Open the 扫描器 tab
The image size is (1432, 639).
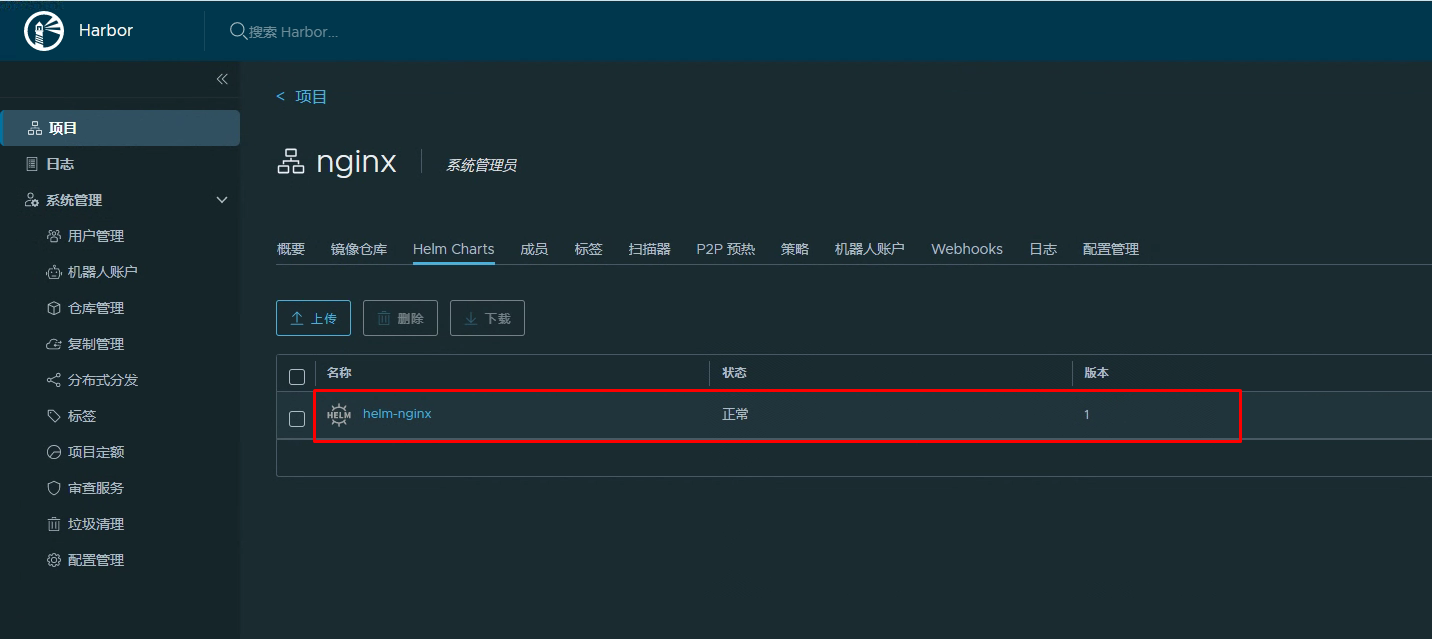649,249
